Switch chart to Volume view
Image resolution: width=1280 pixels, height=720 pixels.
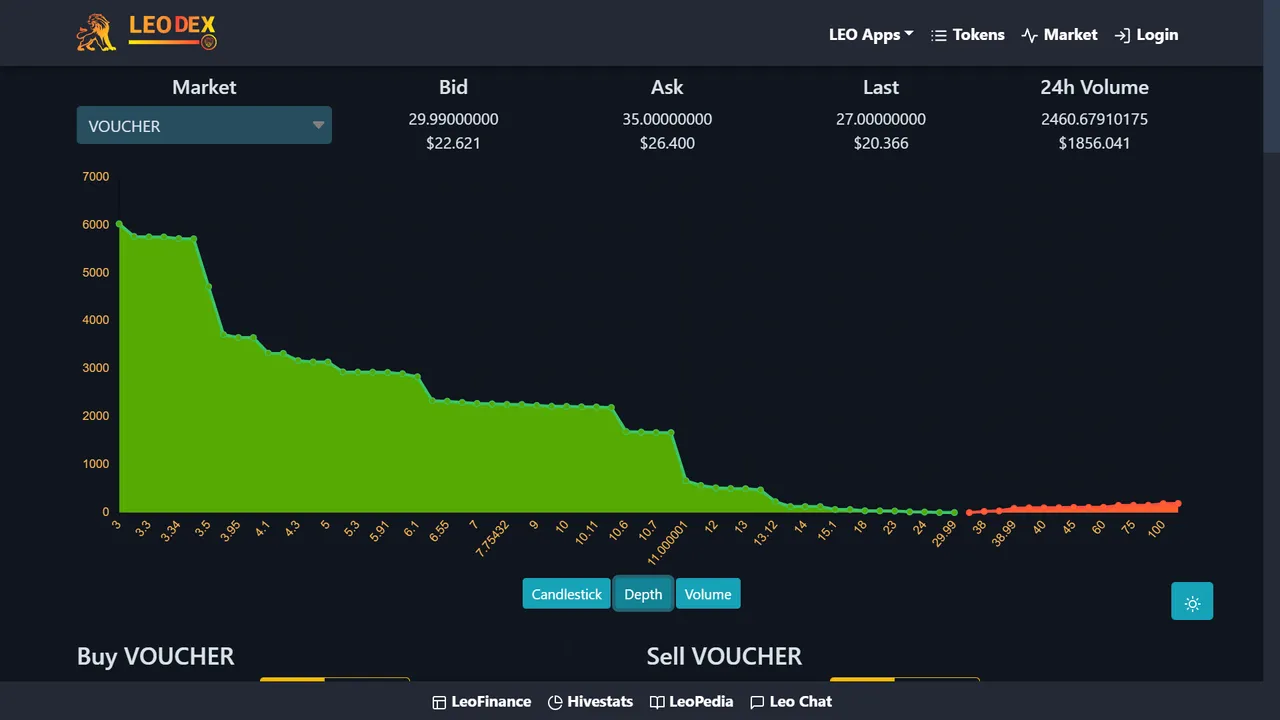click(708, 594)
